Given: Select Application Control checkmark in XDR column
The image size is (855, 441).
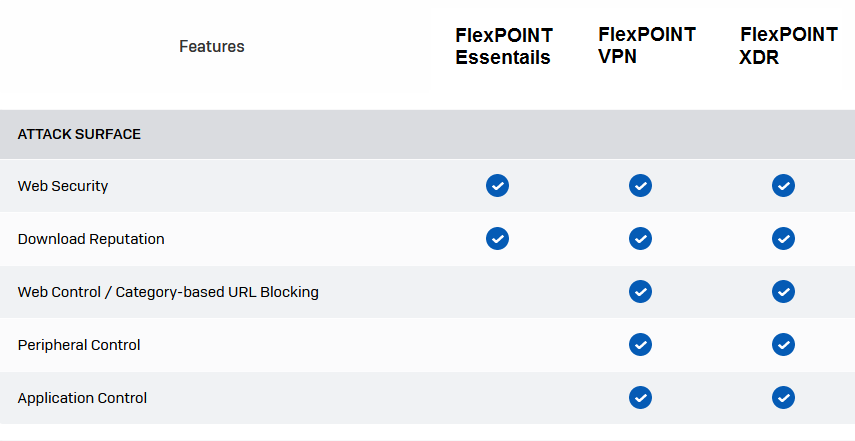Looking at the screenshot, I should 783,398.
